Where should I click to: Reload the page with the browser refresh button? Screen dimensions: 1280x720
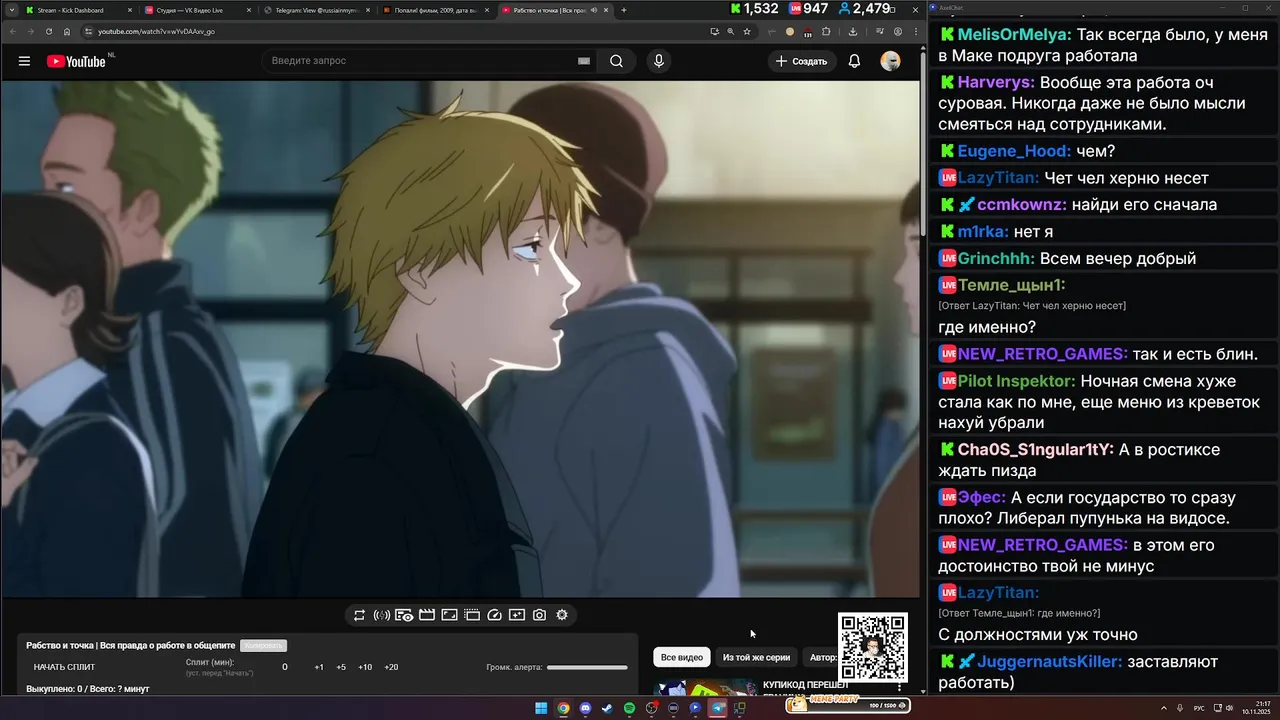coord(49,31)
